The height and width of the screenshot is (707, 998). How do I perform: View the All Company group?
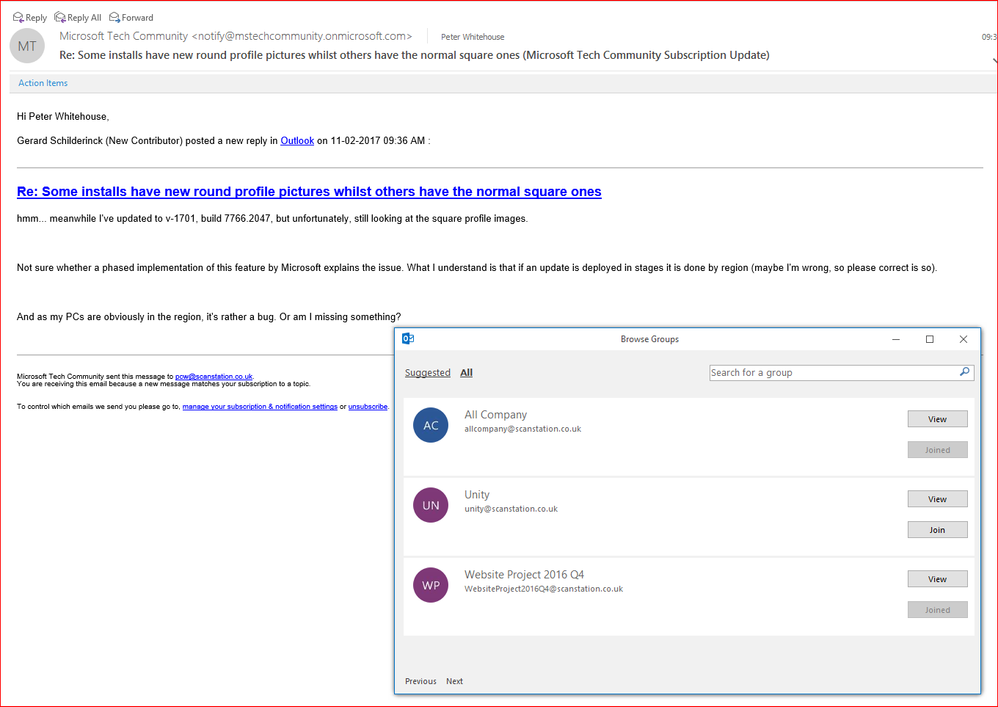coord(938,419)
